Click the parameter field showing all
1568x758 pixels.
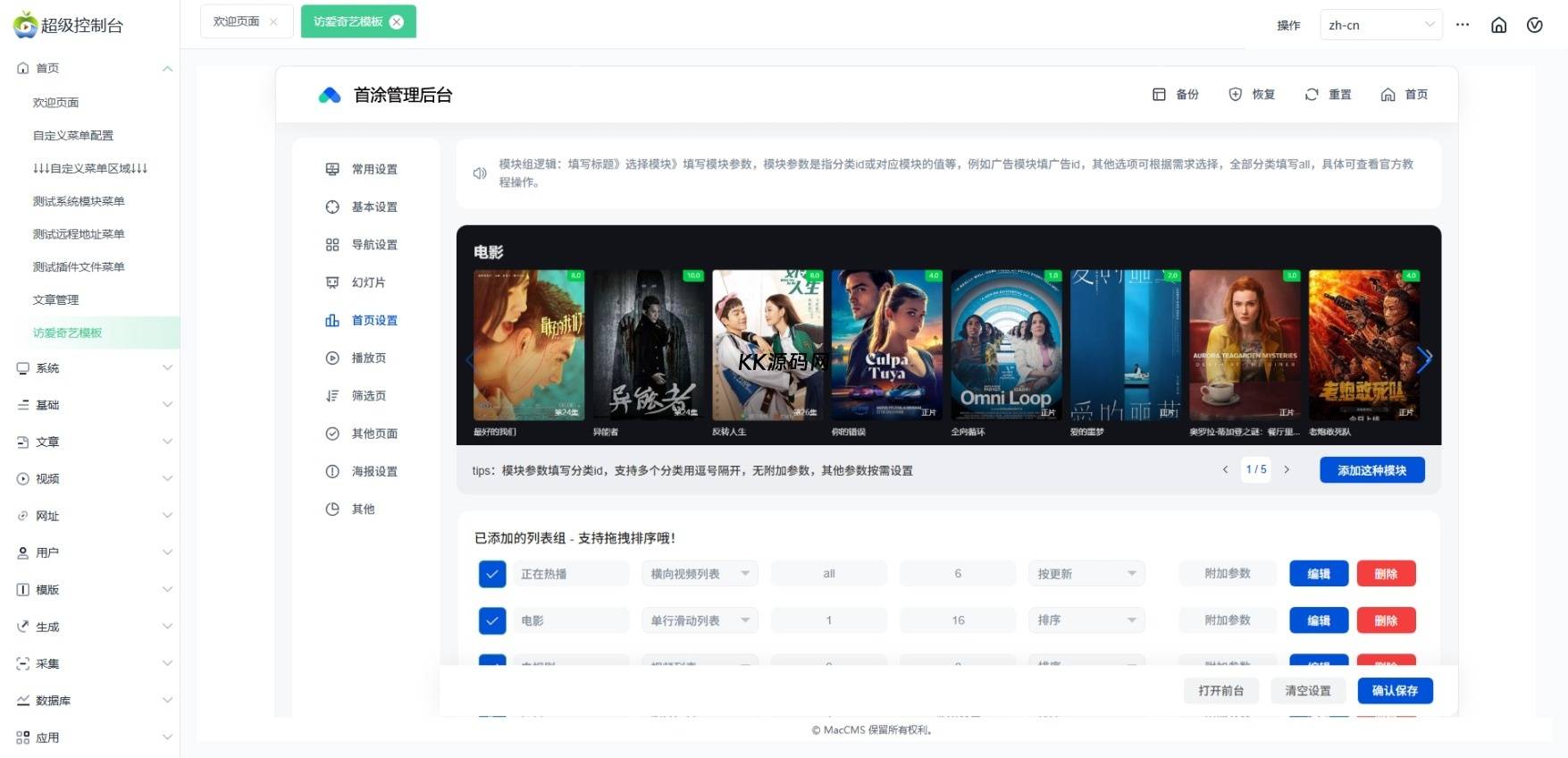[829, 574]
